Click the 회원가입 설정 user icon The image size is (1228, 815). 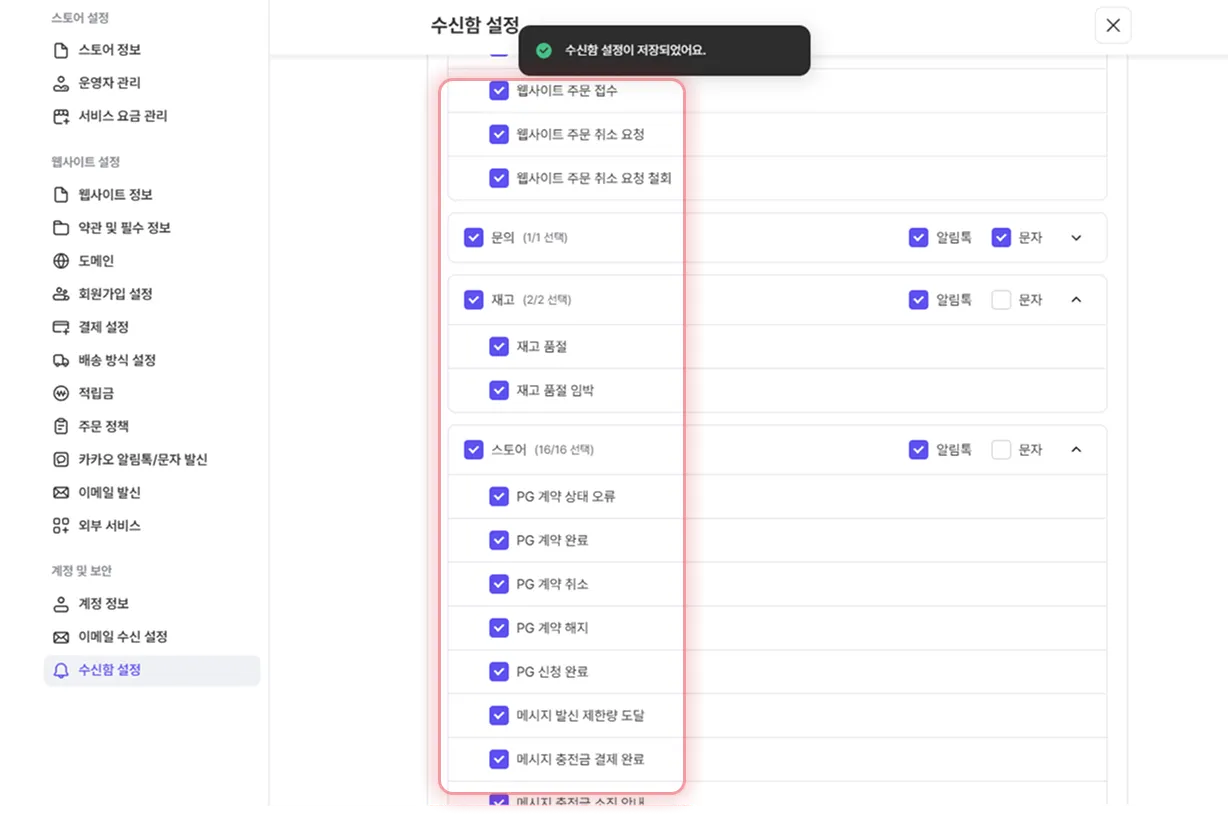(x=61, y=294)
